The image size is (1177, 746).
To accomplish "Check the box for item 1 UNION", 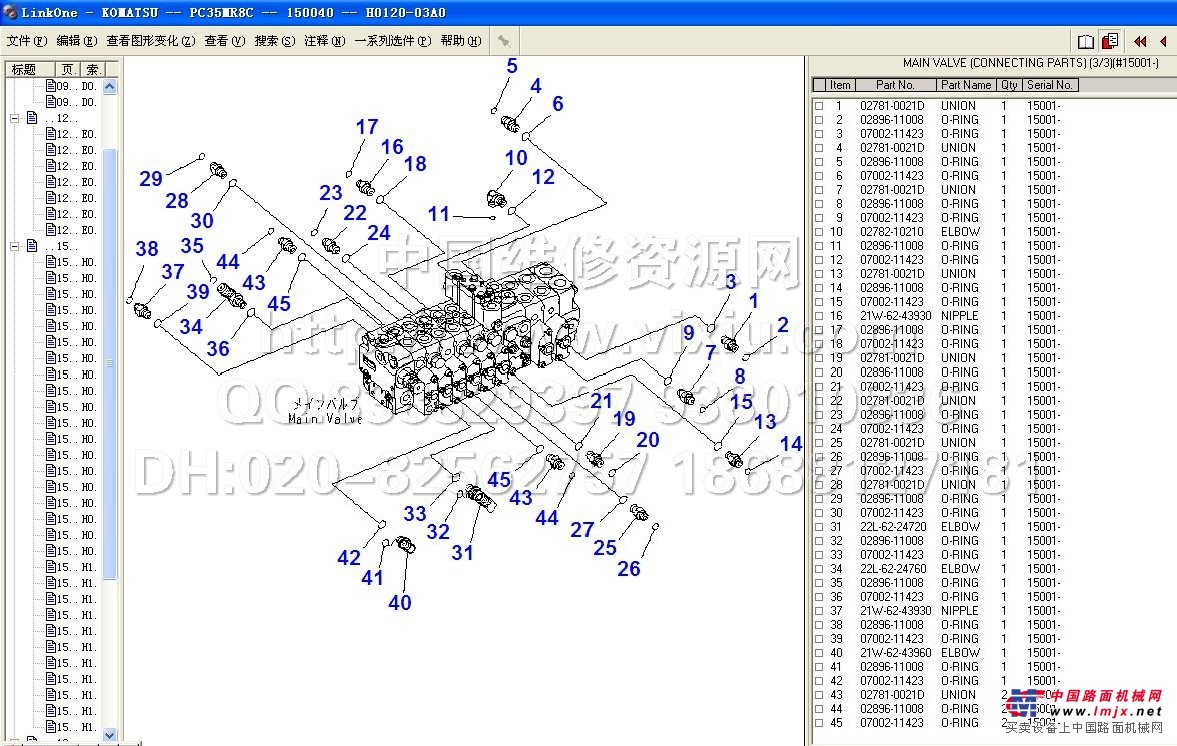I will point(819,107).
